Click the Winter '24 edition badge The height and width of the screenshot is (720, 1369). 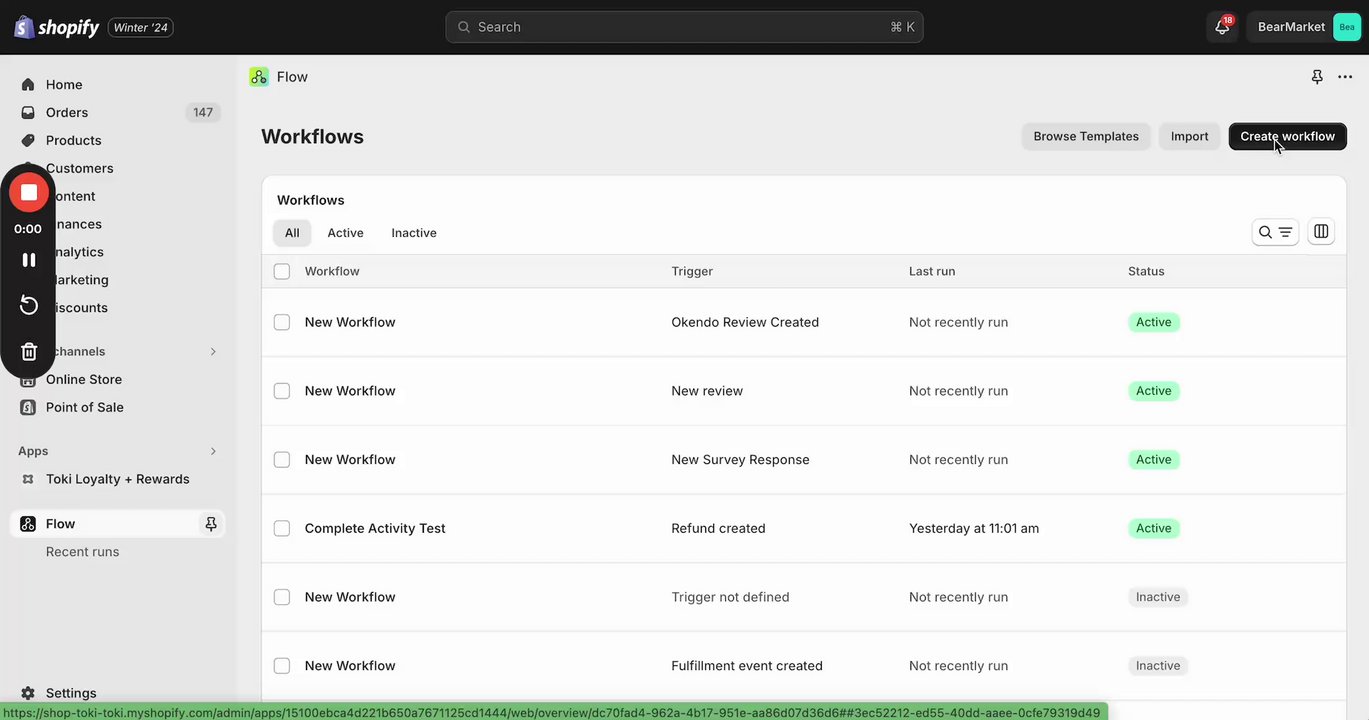[140, 27]
